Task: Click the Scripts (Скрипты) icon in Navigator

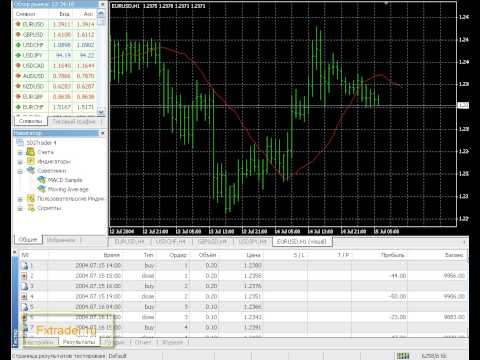Action: click(x=31, y=208)
